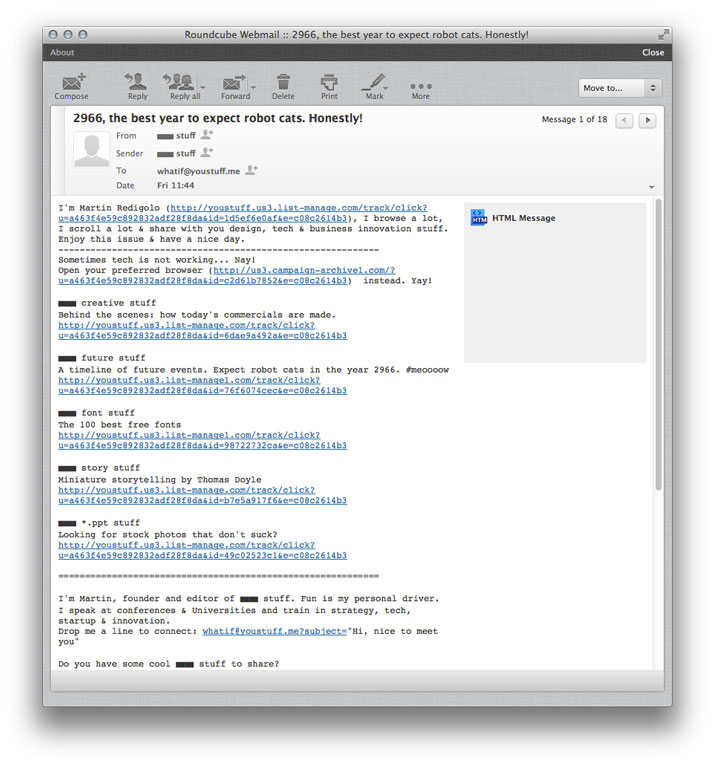Delete the message with trash icon
The image size is (714, 765).
(283, 87)
